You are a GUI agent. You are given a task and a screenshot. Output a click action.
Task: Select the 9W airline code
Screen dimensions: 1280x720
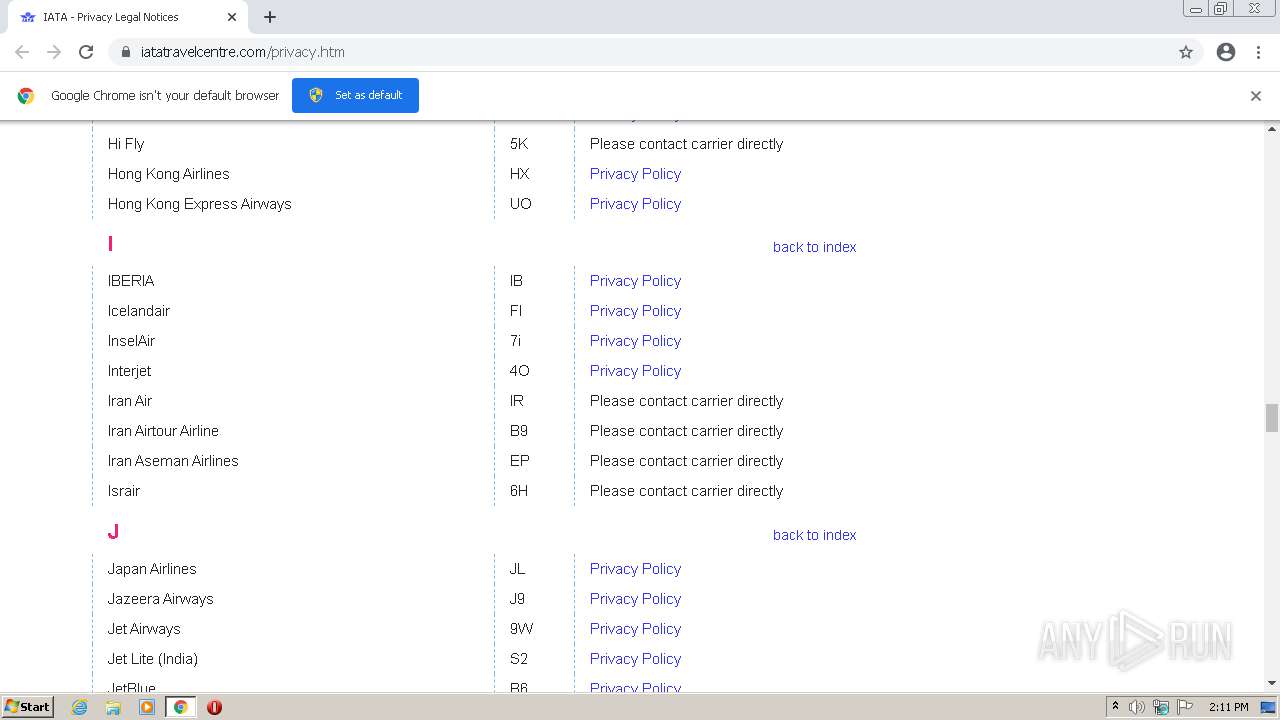[x=521, y=629]
